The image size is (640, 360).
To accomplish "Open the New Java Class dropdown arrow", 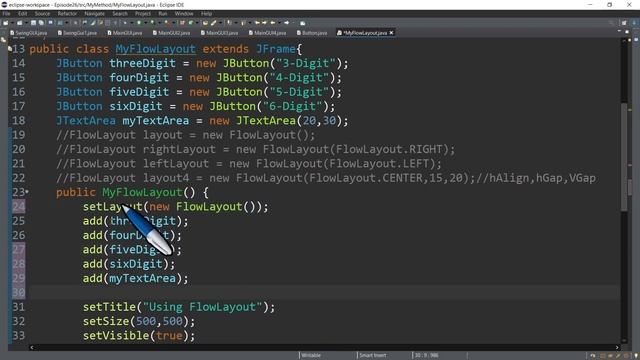I will pyautogui.click(x=197, y=23).
